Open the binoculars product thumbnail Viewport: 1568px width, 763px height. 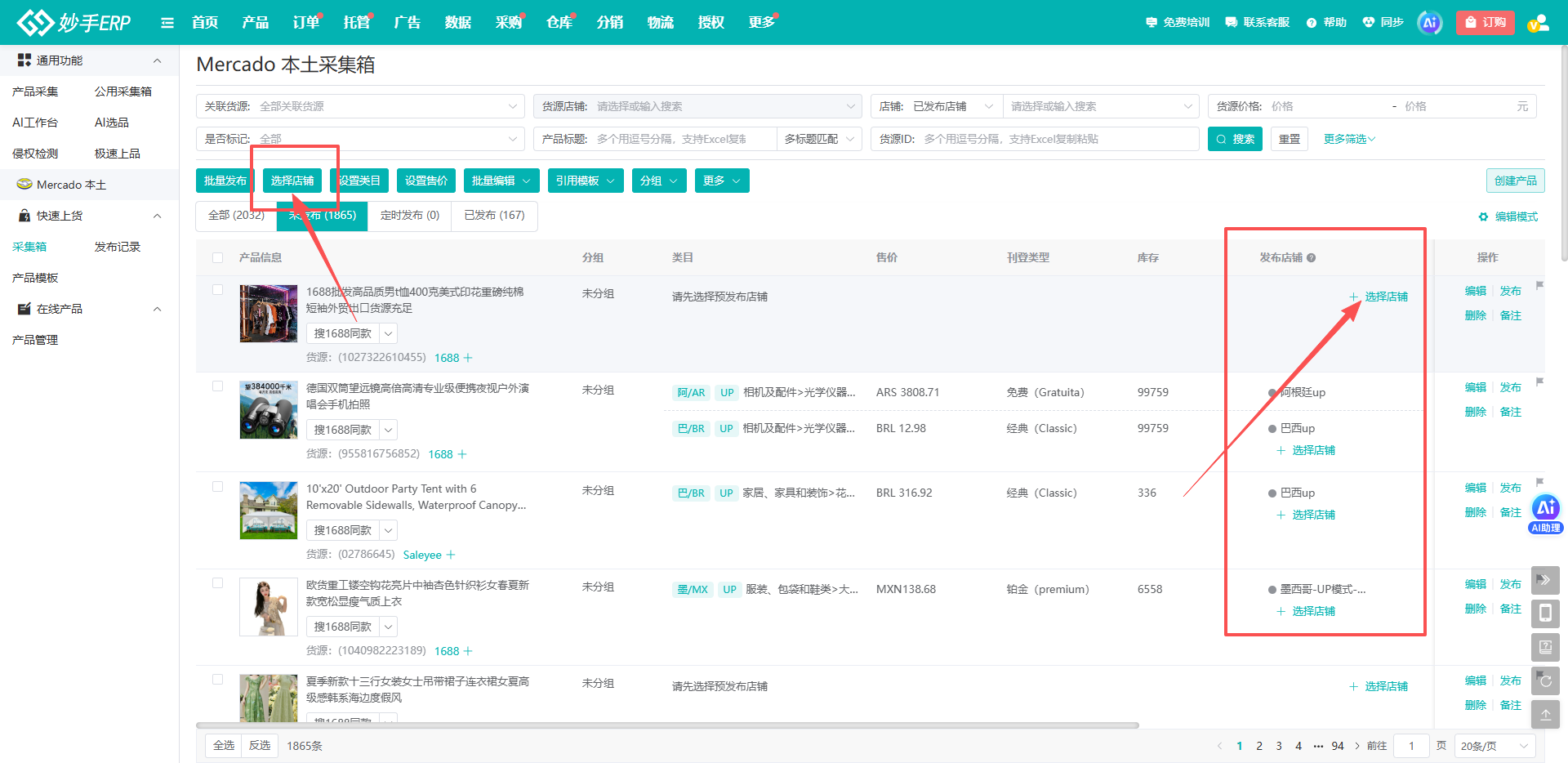[x=269, y=410]
